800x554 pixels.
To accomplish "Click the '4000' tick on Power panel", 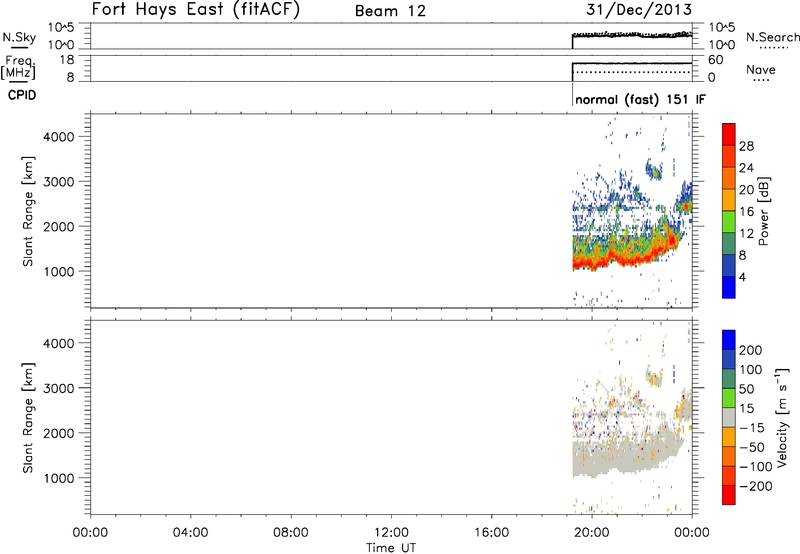I will pos(59,137).
